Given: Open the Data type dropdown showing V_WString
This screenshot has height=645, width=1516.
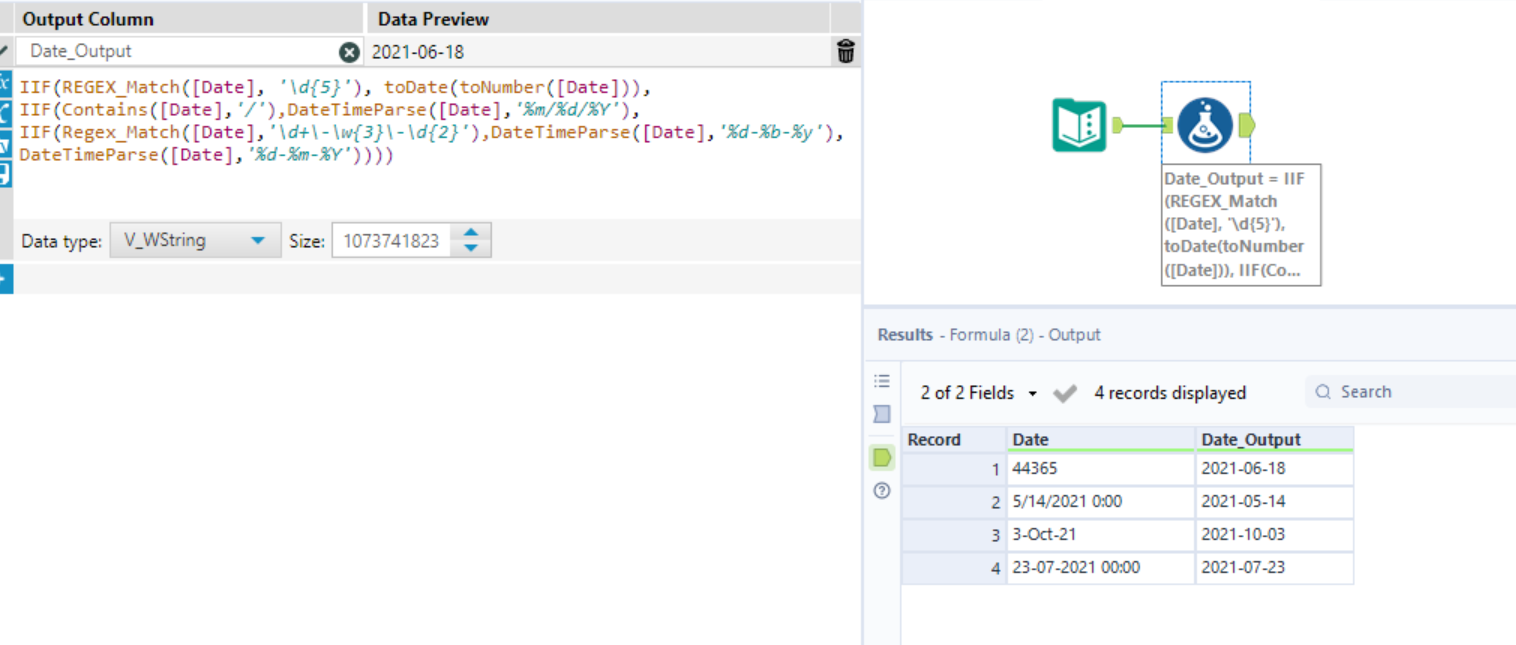Looking at the screenshot, I should click(x=195, y=240).
